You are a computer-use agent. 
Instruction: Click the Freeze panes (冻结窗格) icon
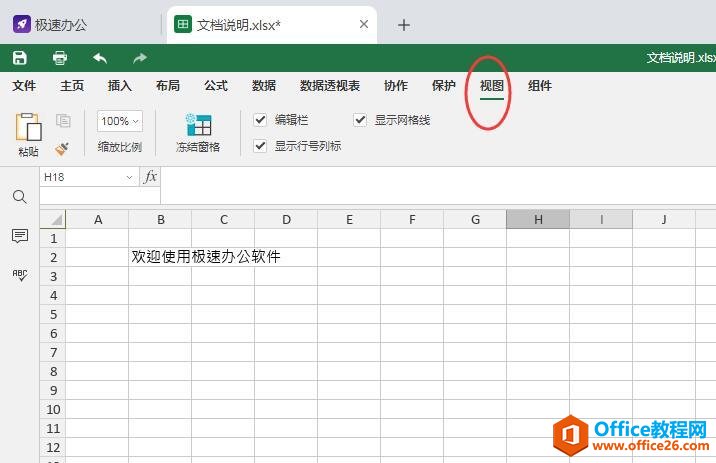(x=199, y=125)
